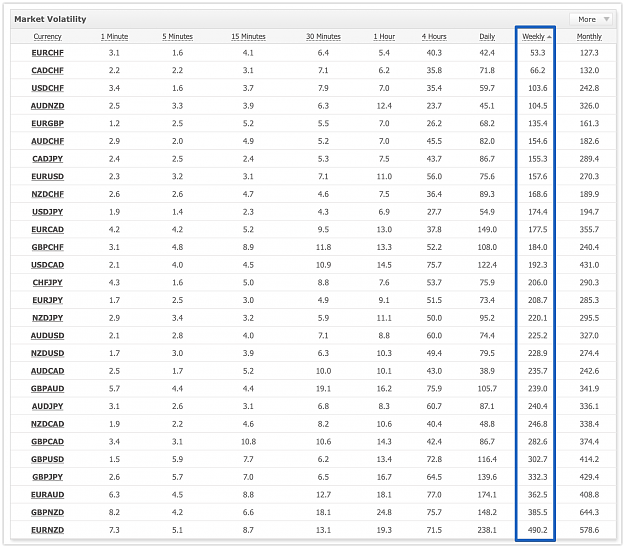Open the NZDCHF currency link
The image size is (625, 548).
pos(47,194)
